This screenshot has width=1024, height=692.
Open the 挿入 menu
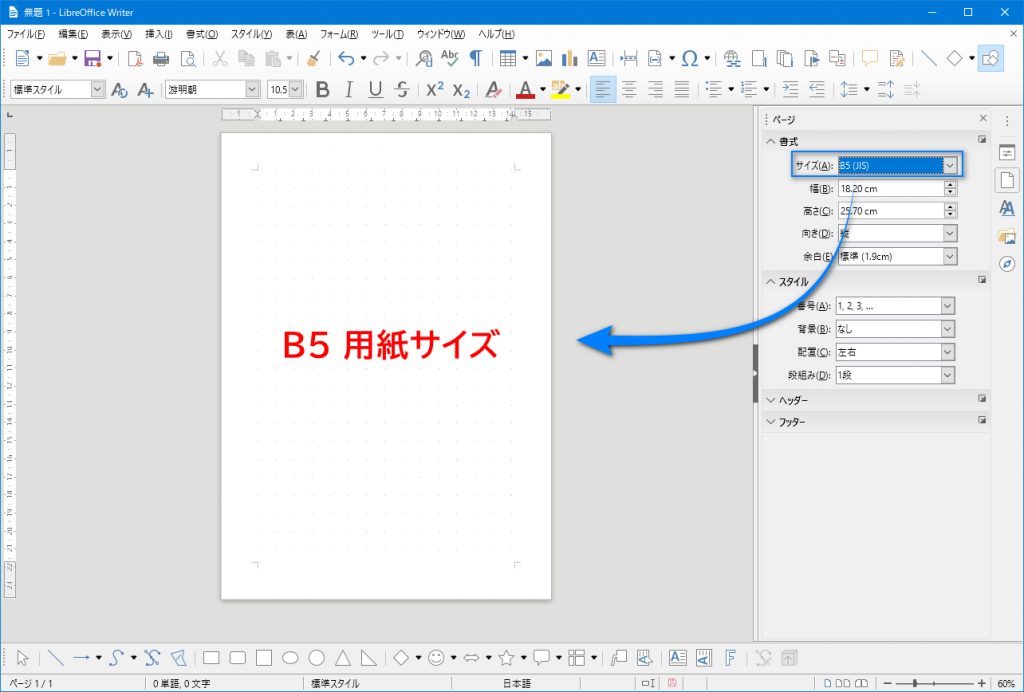158,34
